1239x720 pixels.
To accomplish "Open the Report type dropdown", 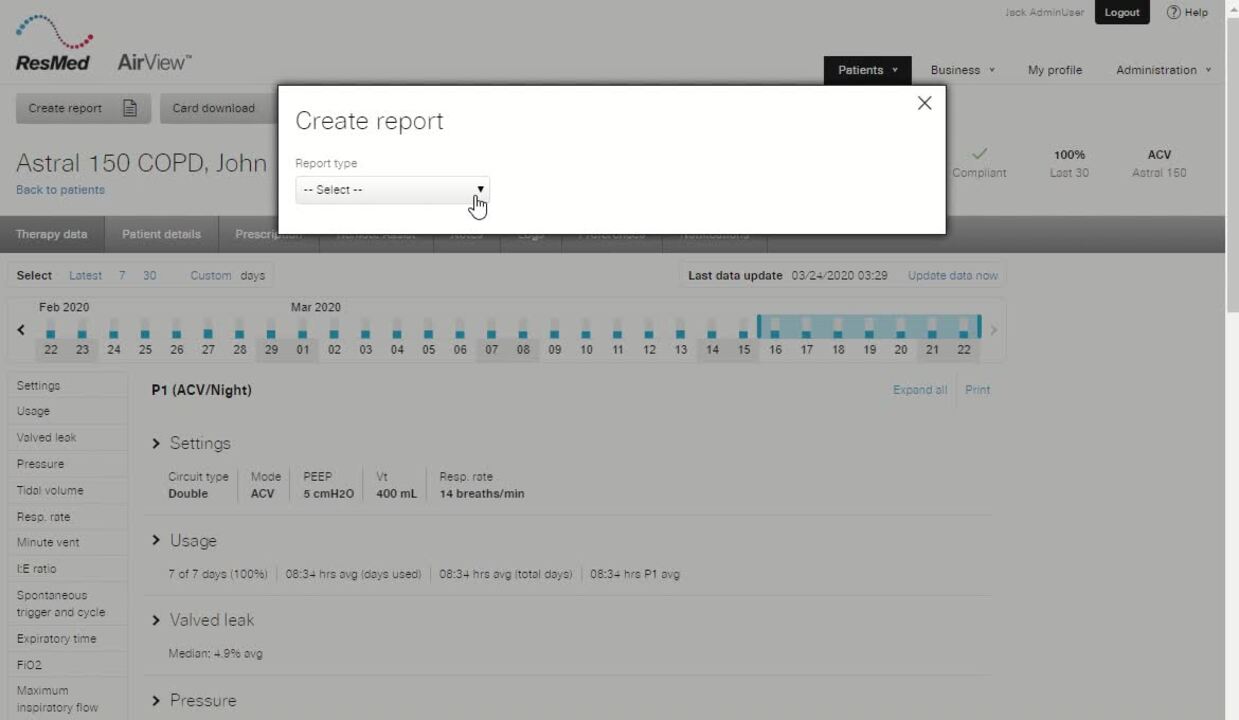I will coord(392,190).
